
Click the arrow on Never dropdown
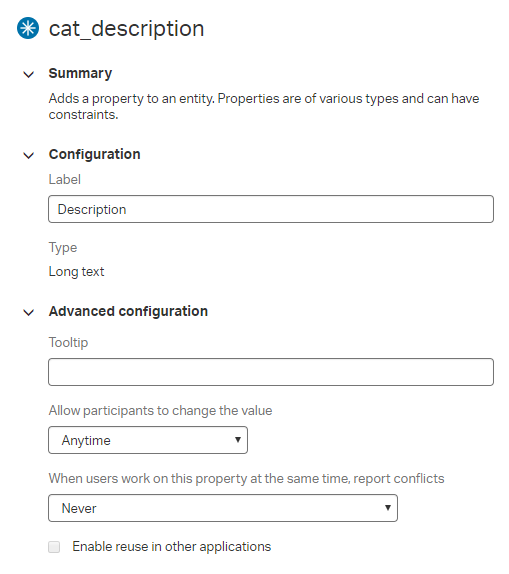[388, 507]
